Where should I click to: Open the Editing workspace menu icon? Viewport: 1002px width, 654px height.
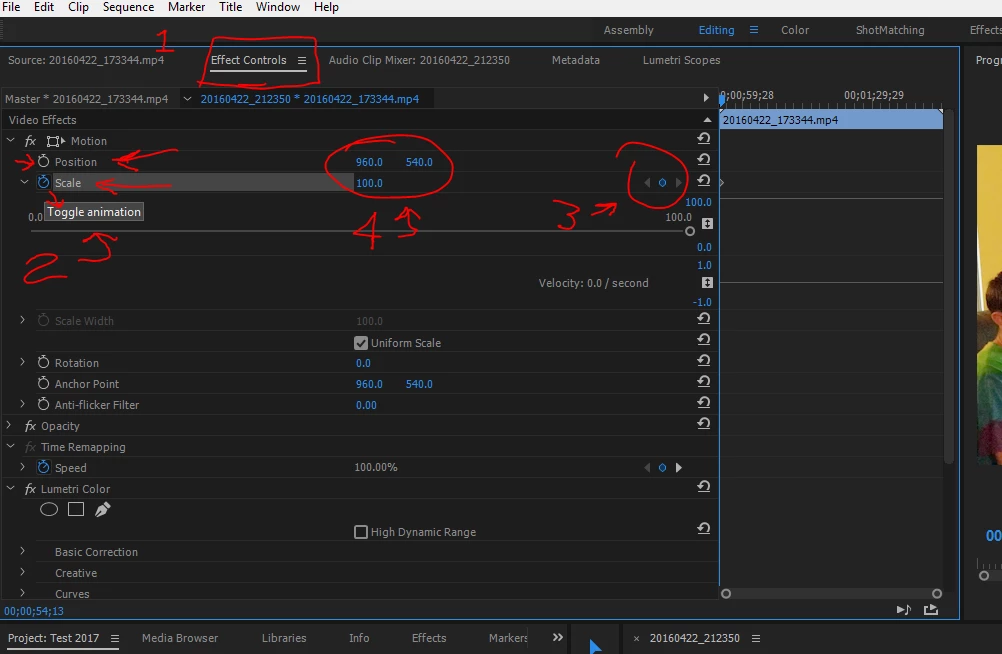(753, 30)
